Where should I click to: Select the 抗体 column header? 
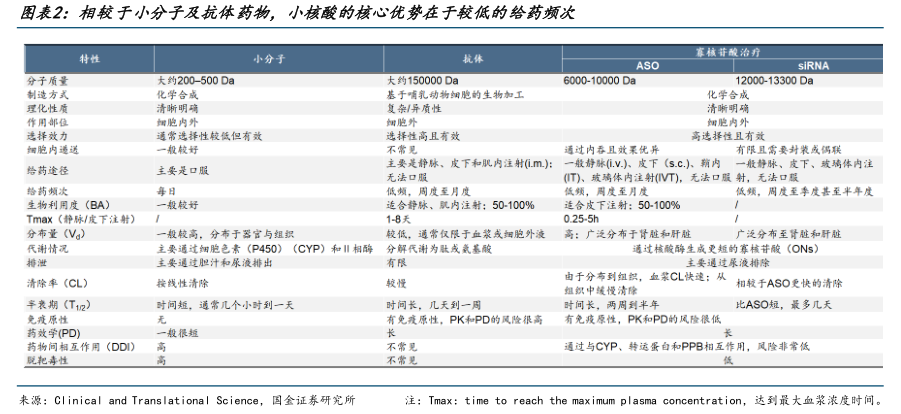tap(473, 59)
